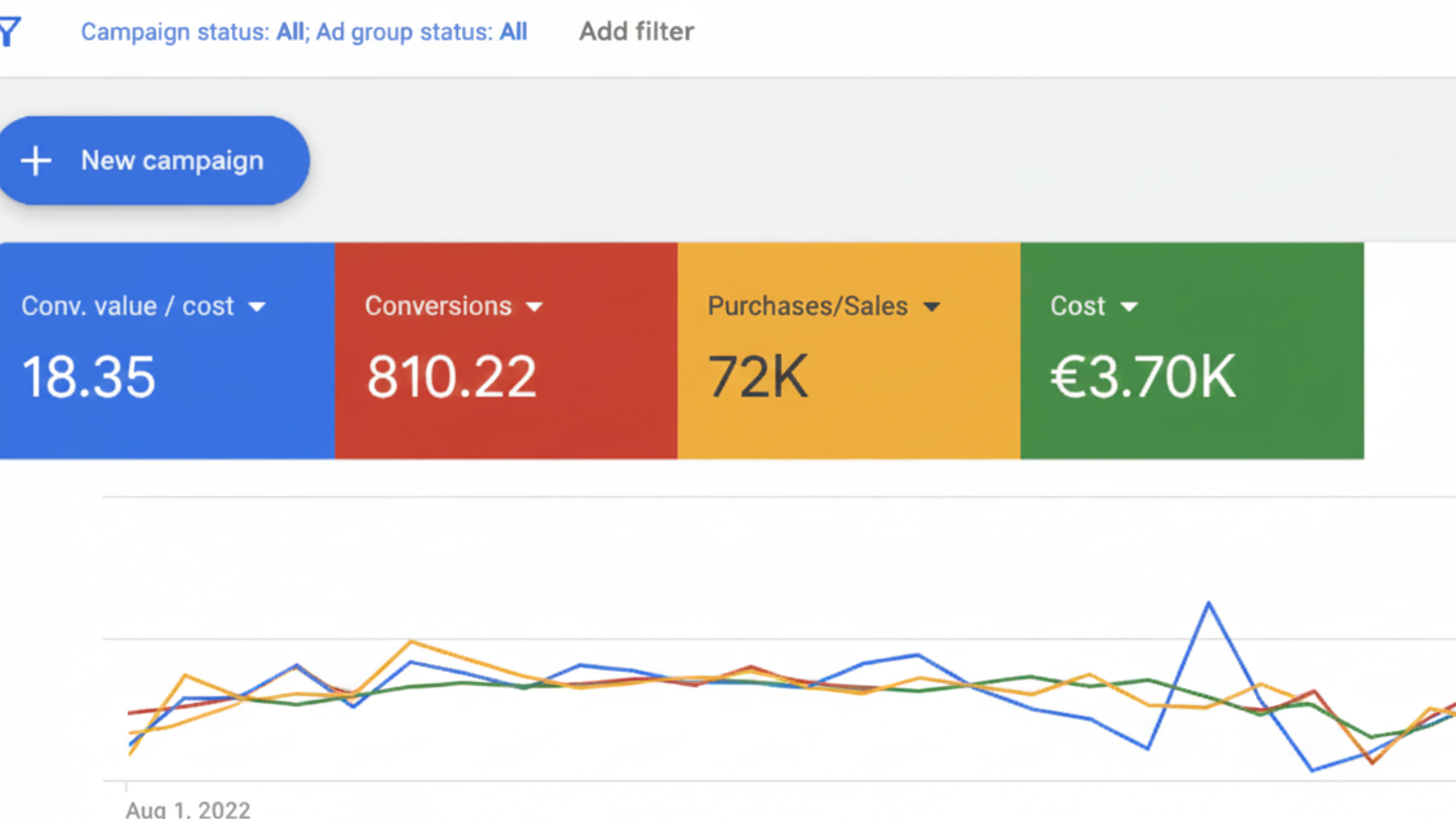This screenshot has width=1456, height=819.
Task: Click the tallest blue line peak on chart
Action: coord(1209,604)
